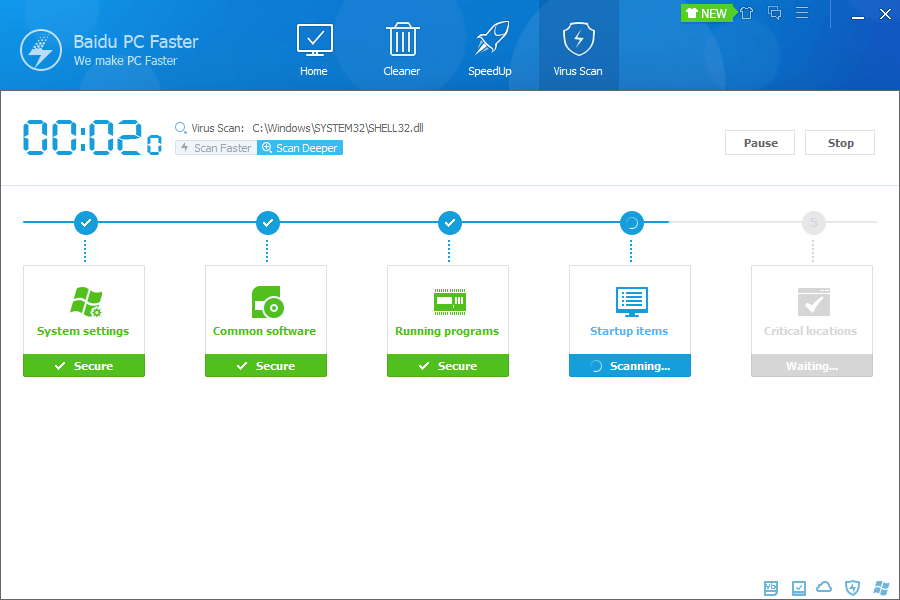
Task: Switch to Scan Faster mode
Action: click(216, 148)
